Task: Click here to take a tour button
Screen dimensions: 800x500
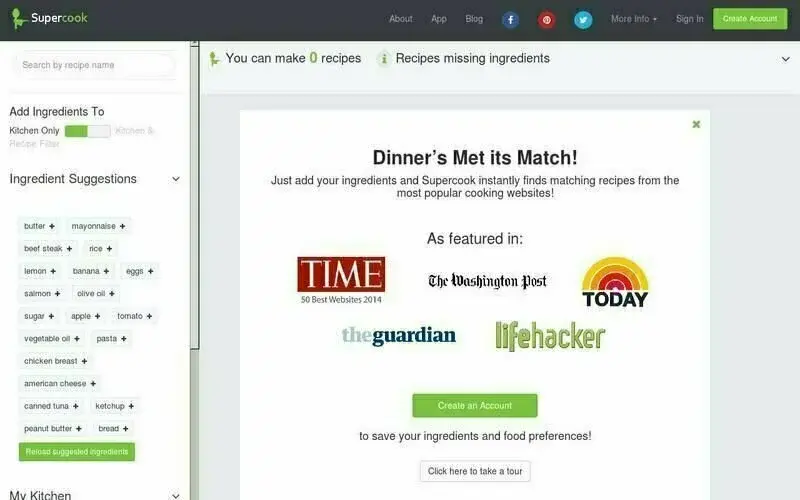Action: [475, 471]
